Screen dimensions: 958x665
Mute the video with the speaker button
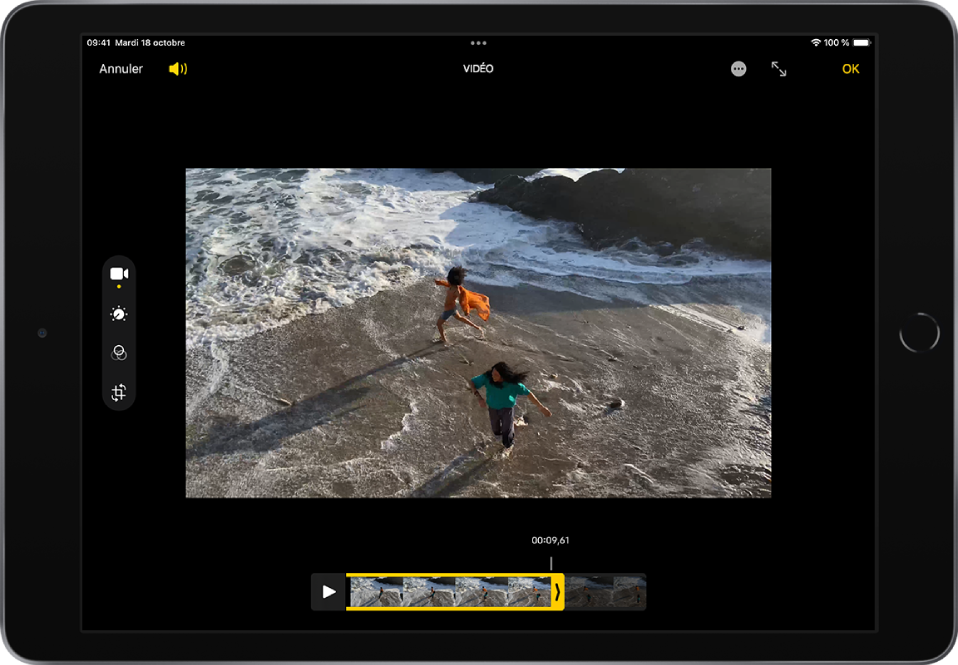point(178,68)
